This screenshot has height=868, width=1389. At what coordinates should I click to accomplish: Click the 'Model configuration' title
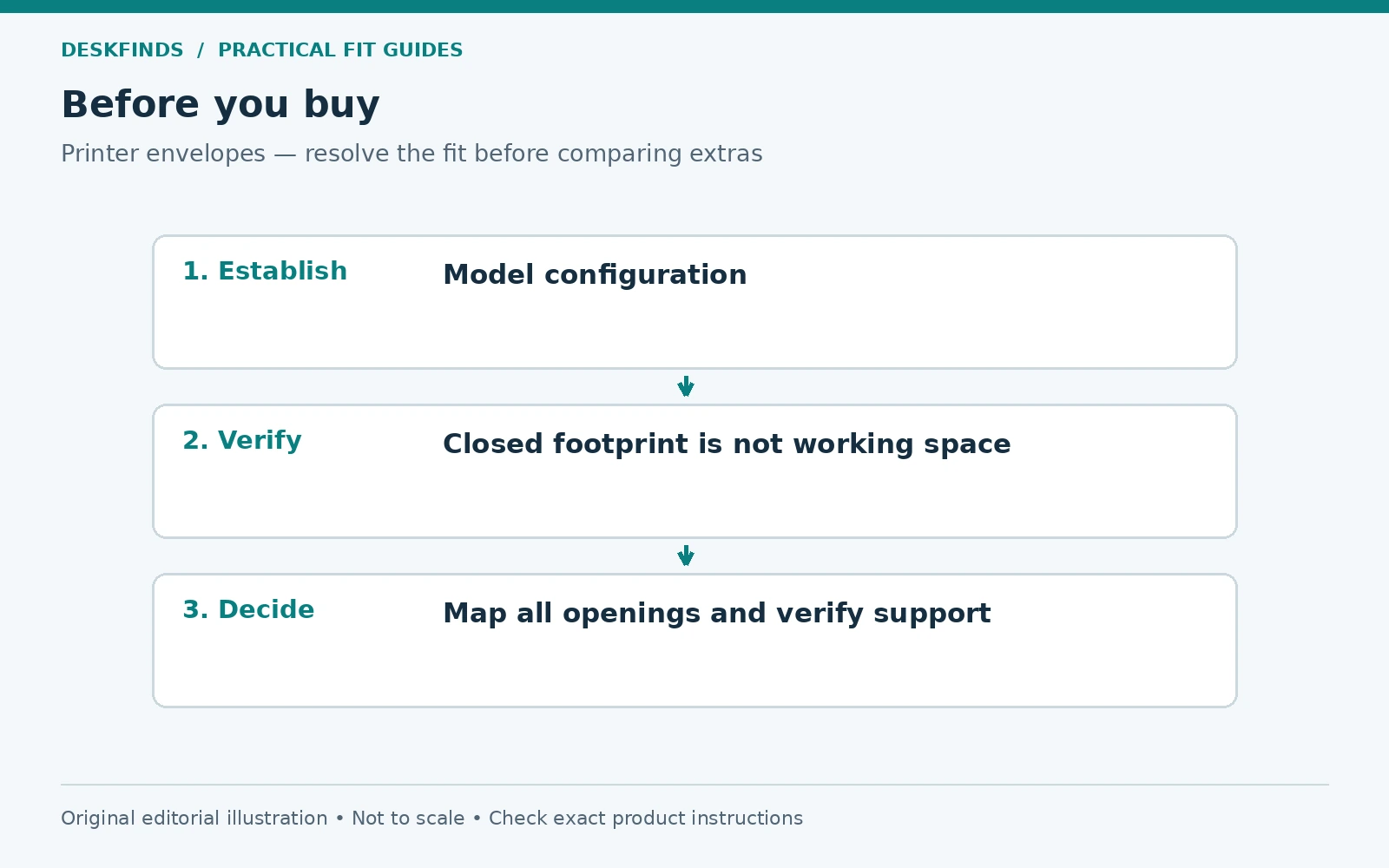(595, 275)
